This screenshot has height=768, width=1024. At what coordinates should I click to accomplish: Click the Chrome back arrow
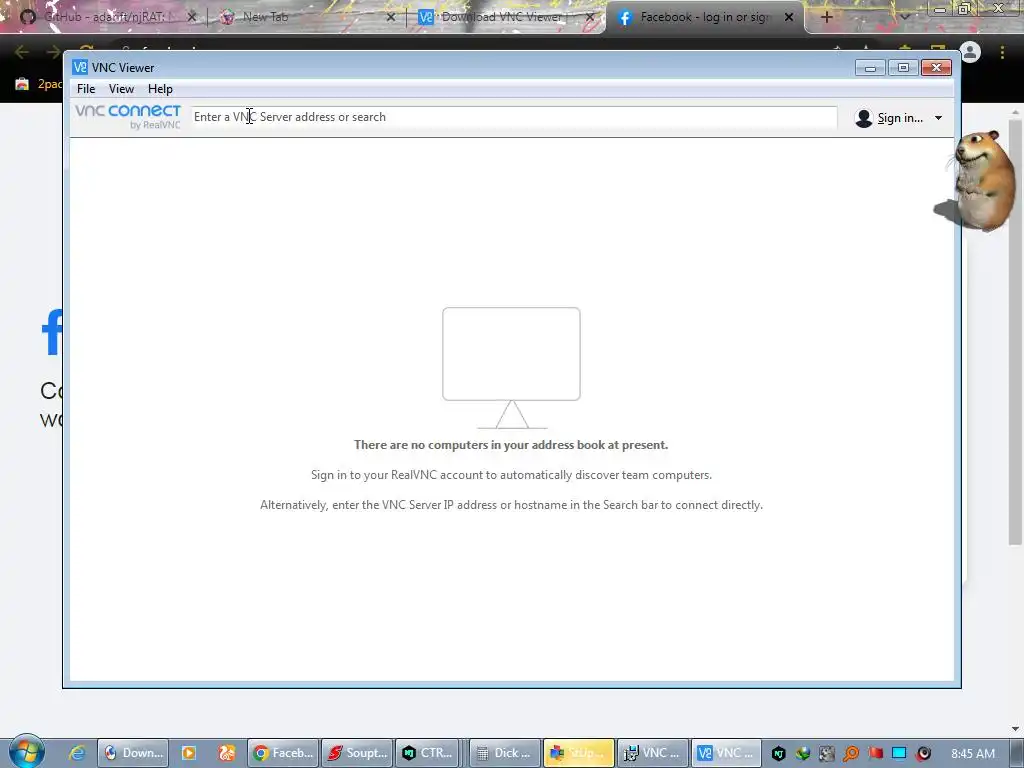tap(22, 52)
